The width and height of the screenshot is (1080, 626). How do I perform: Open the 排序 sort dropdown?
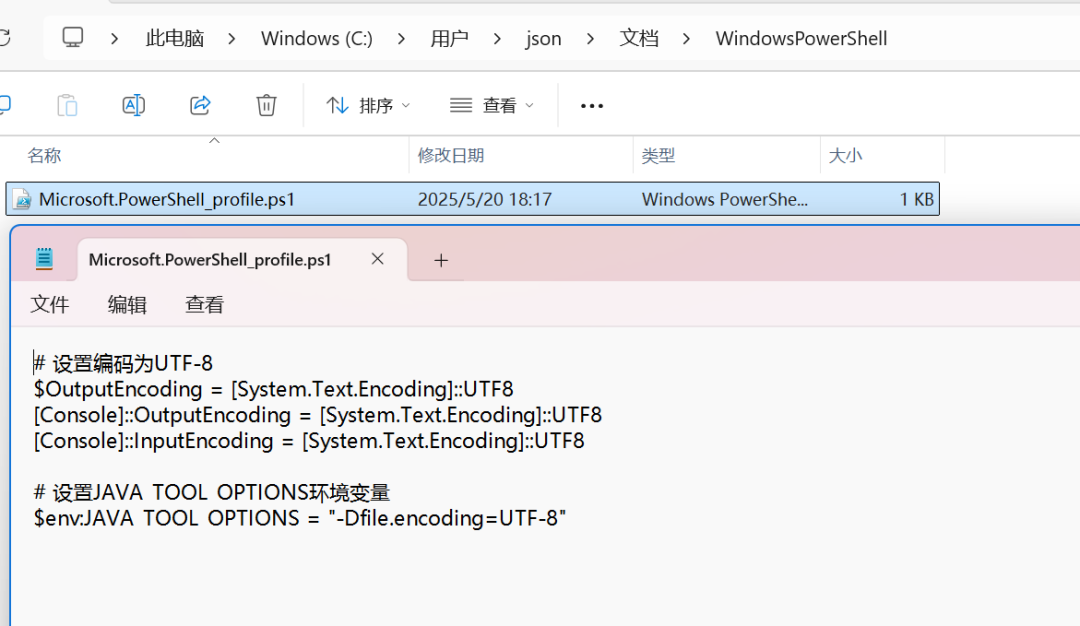tap(368, 105)
